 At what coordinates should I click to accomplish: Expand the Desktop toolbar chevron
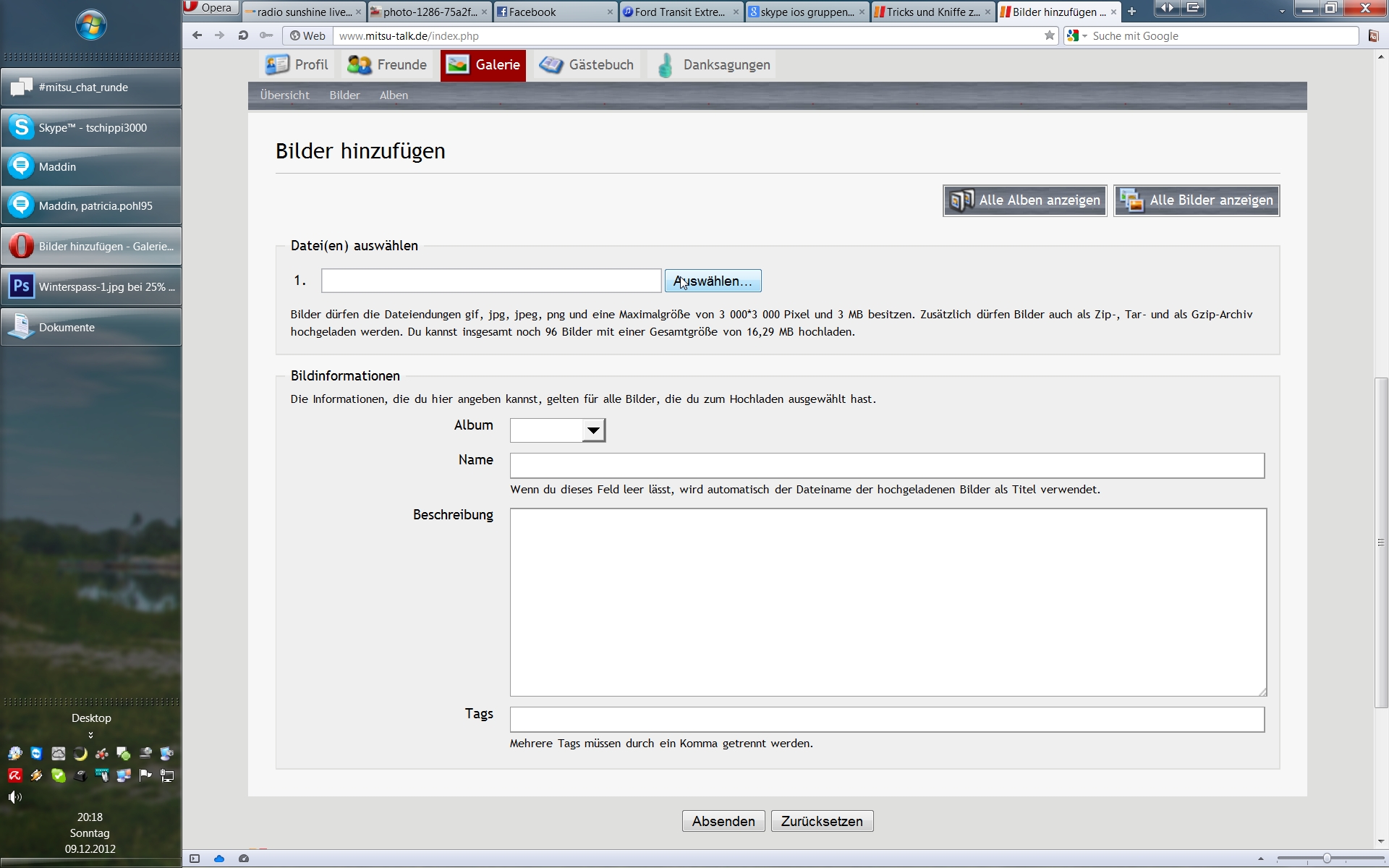click(90, 735)
